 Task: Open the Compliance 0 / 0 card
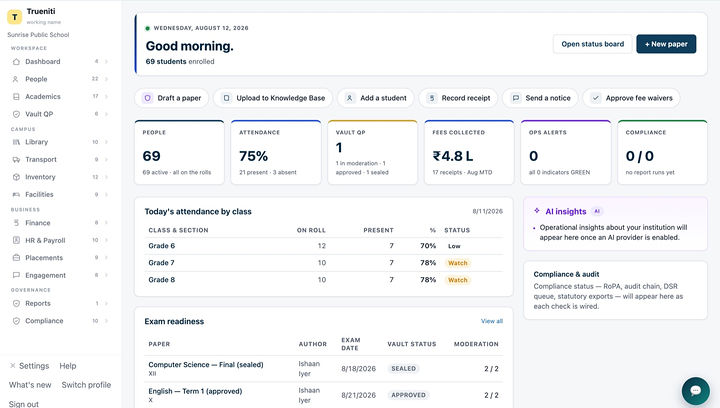point(663,152)
